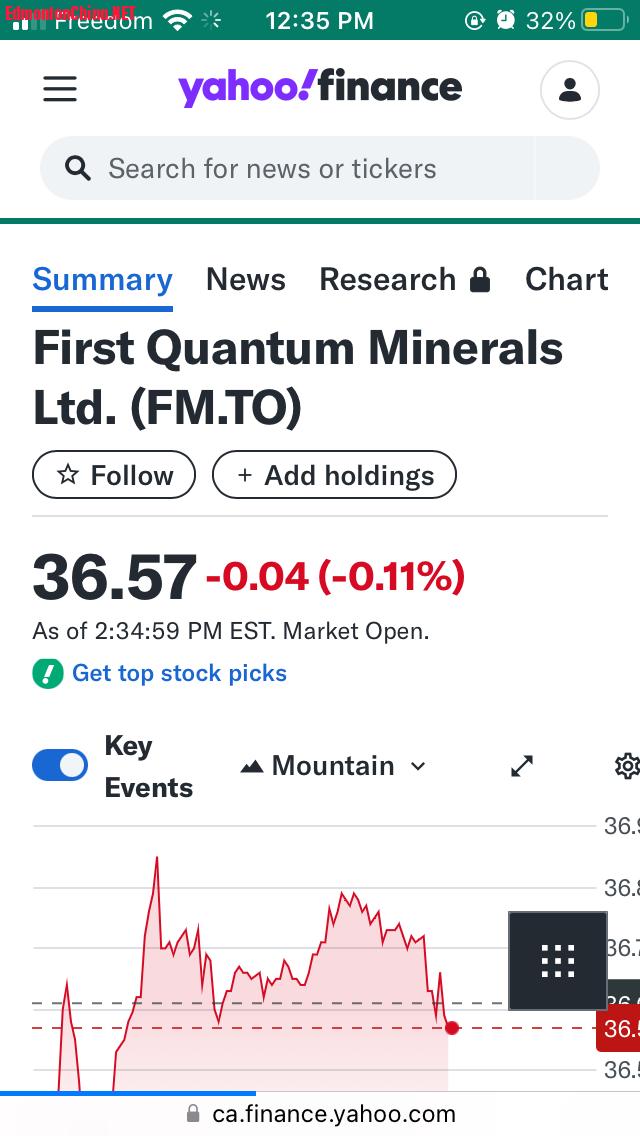Go to Yahoo Finance home logo
Image resolution: width=640 pixels, height=1136 pixels.
tap(320, 88)
